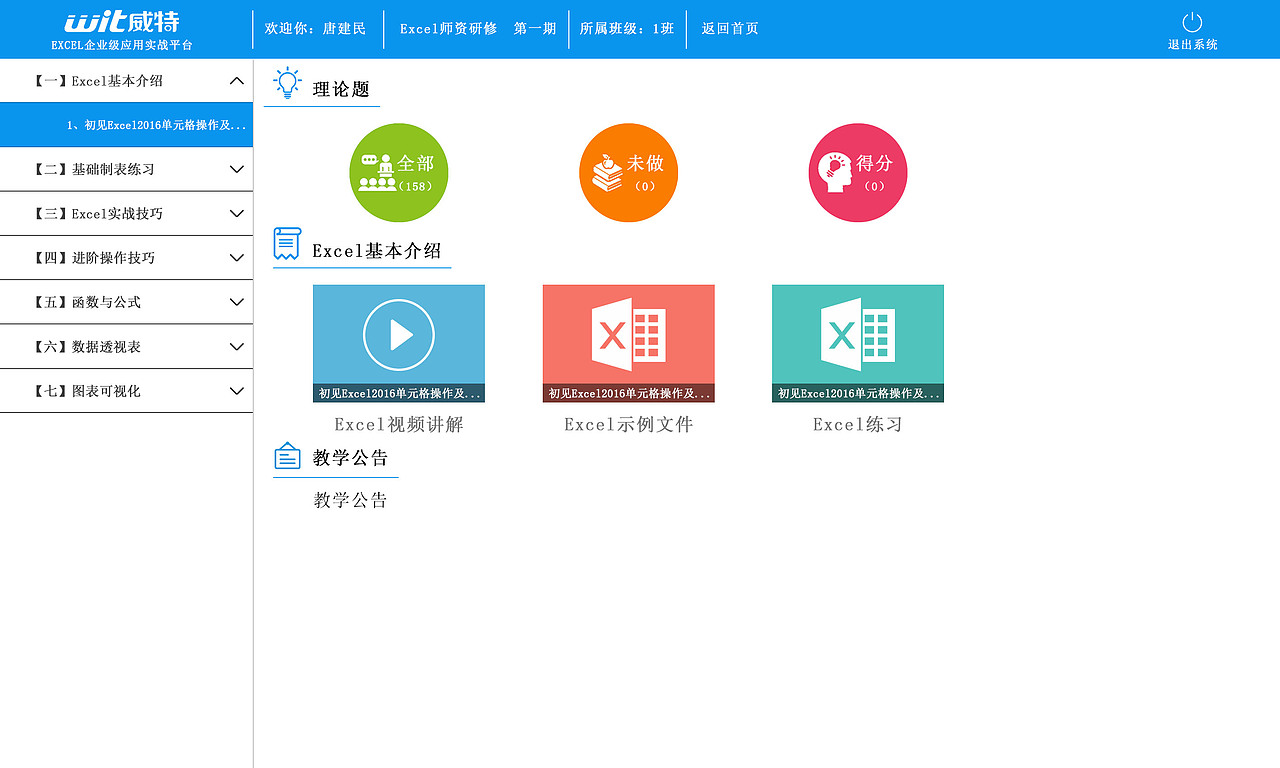Open the 【七】图表可视化 menu item

[x=126, y=391]
